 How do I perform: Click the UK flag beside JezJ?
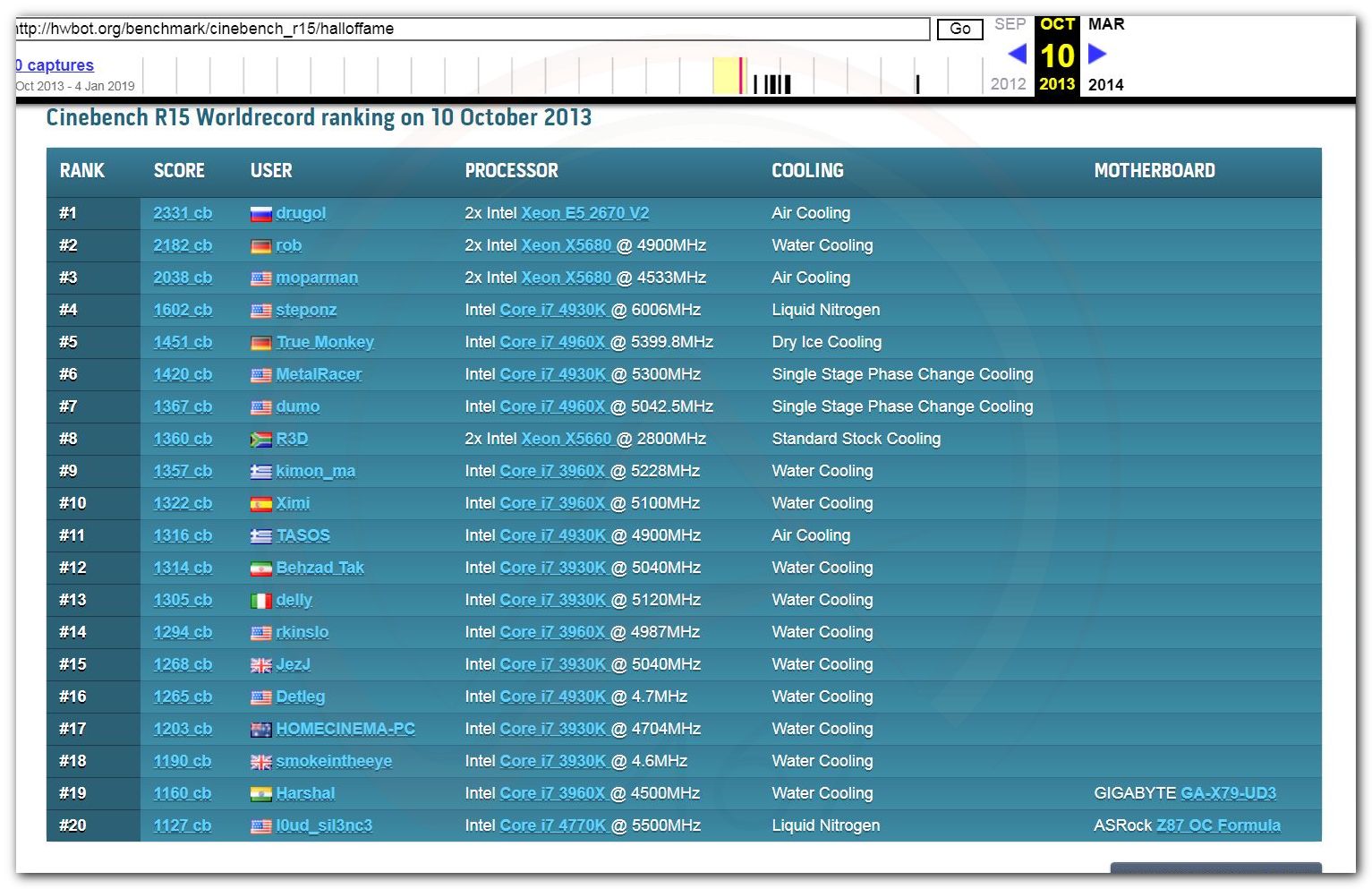(260, 665)
